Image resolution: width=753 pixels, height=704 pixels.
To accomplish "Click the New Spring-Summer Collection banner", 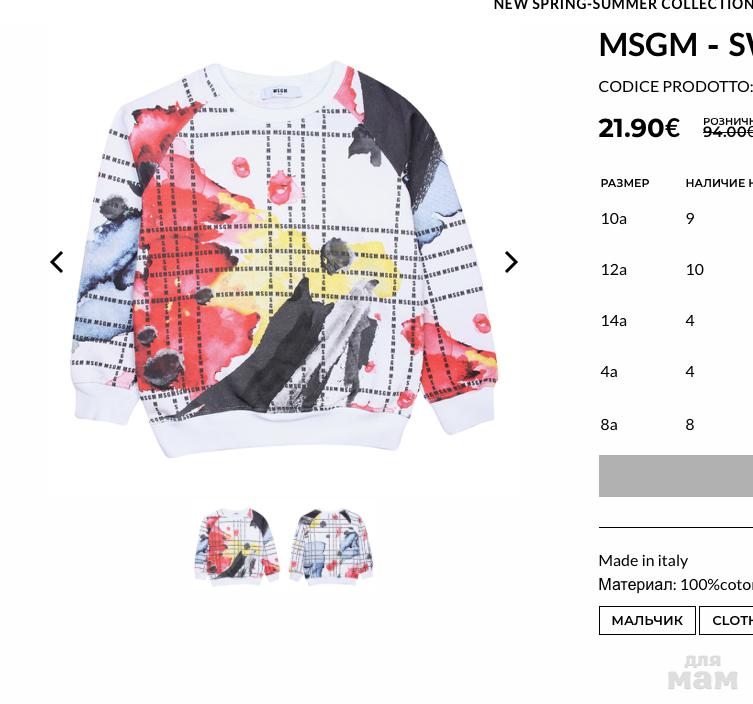I will (x=623, y=5).
